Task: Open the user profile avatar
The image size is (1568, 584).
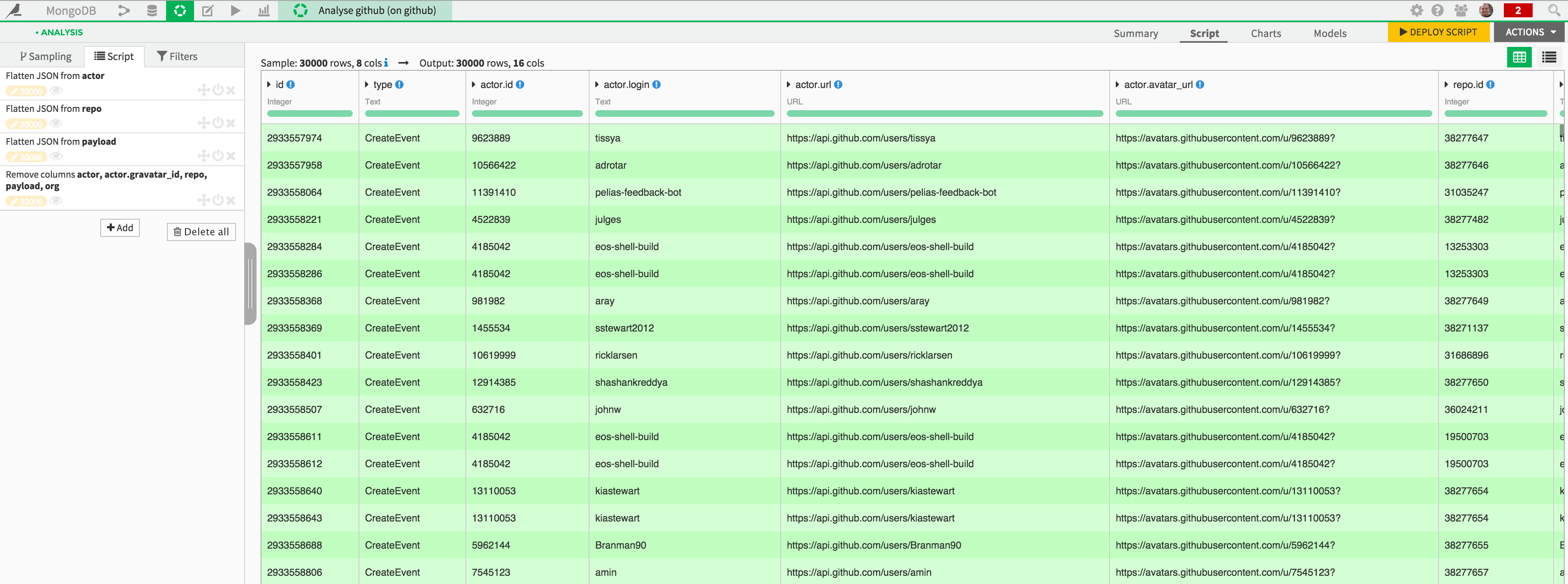Action: tap(1486, 10)
